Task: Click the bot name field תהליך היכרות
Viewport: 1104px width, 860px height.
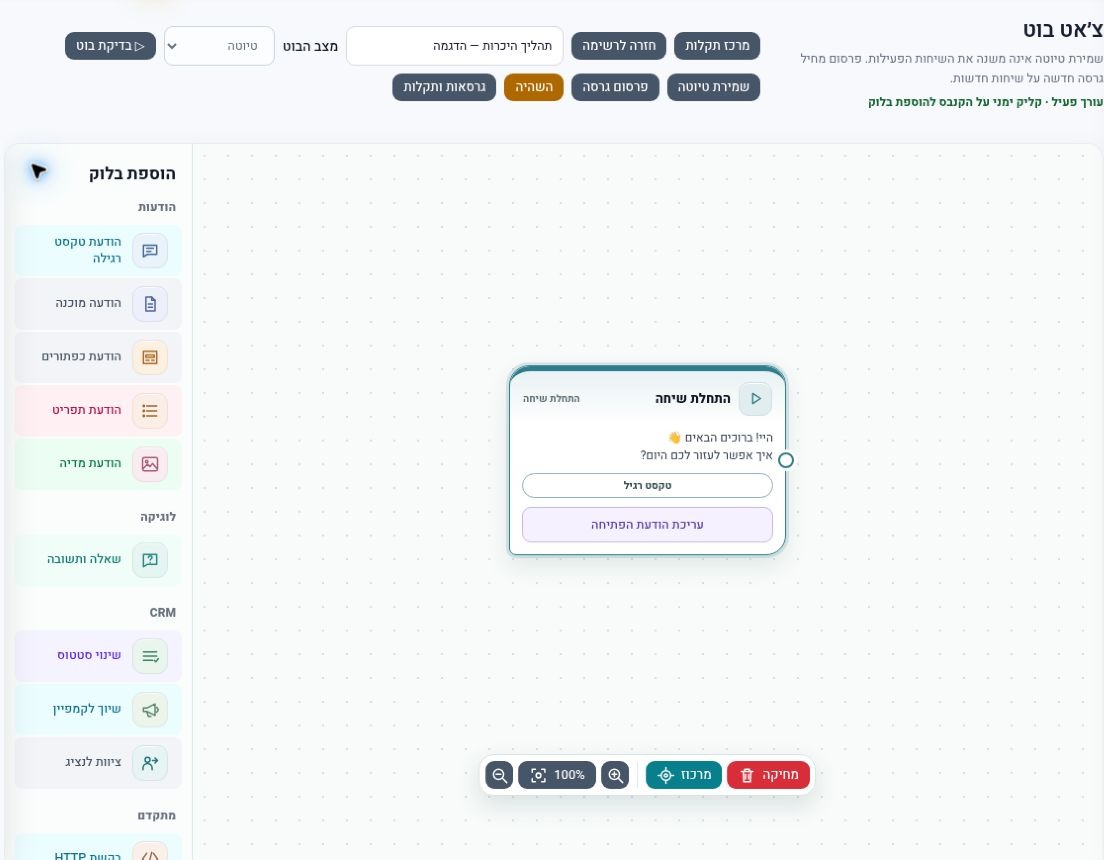Action: tap(455, 46)
